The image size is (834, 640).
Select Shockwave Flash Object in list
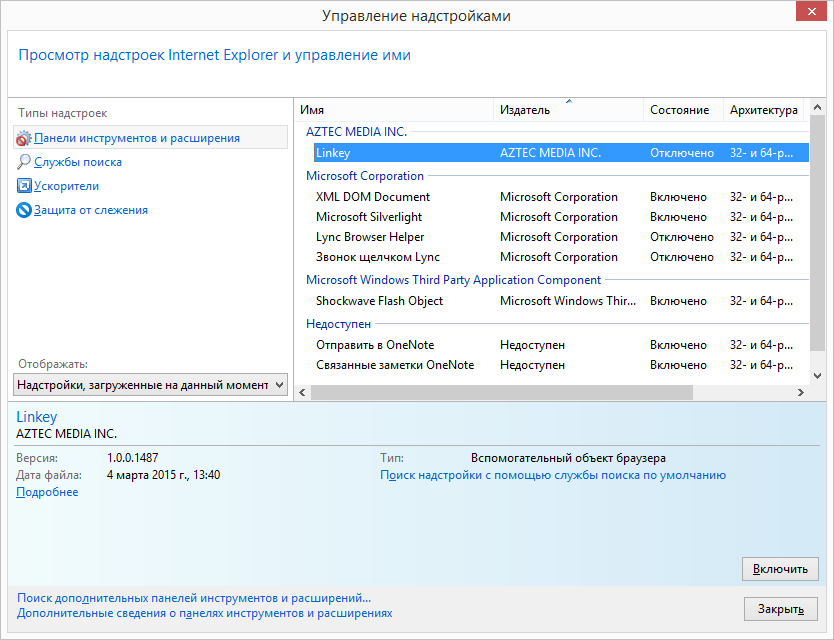(561, 301)
